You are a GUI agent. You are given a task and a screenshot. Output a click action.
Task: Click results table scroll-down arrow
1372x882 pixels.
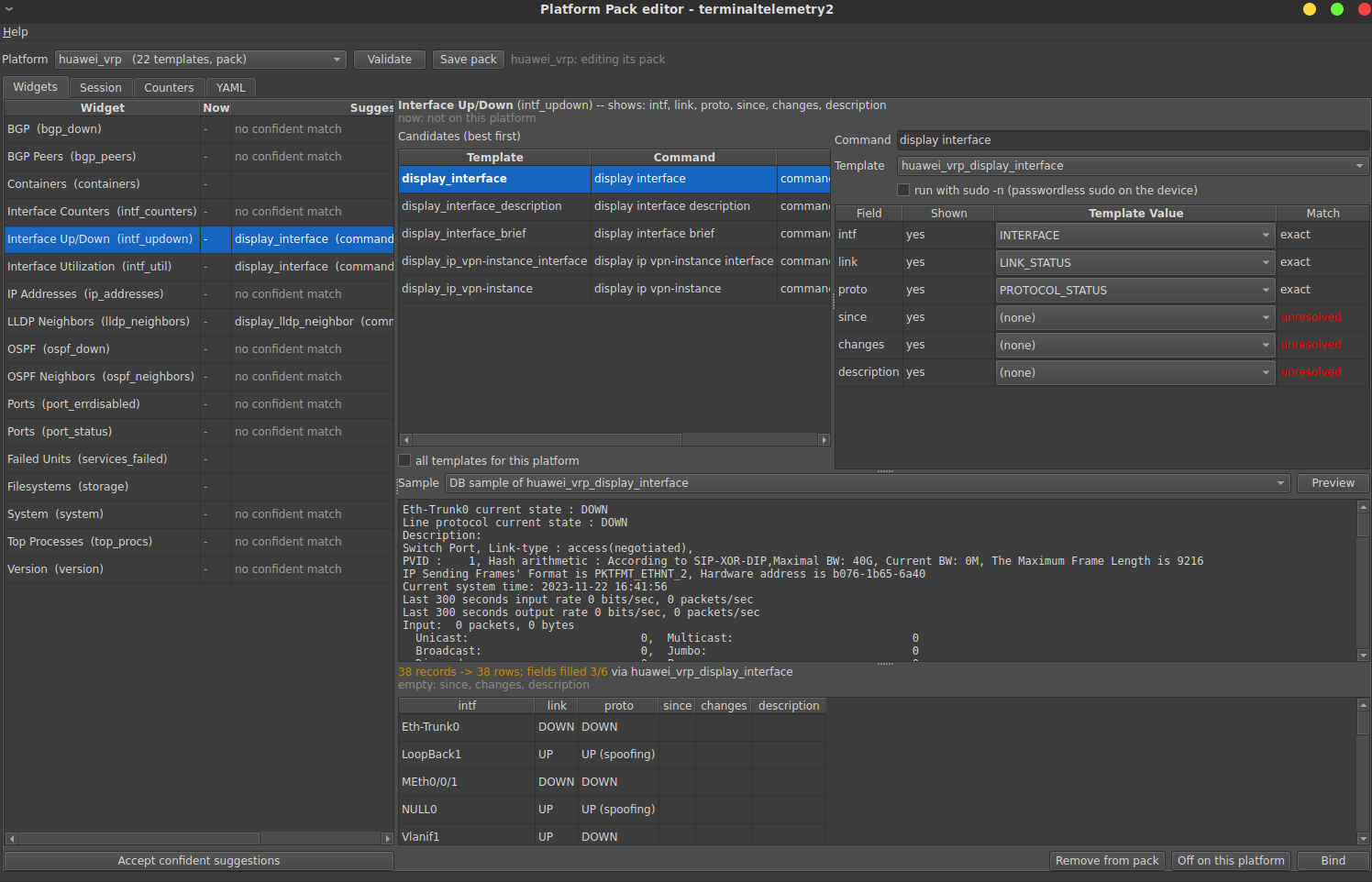click(1364, 838)
